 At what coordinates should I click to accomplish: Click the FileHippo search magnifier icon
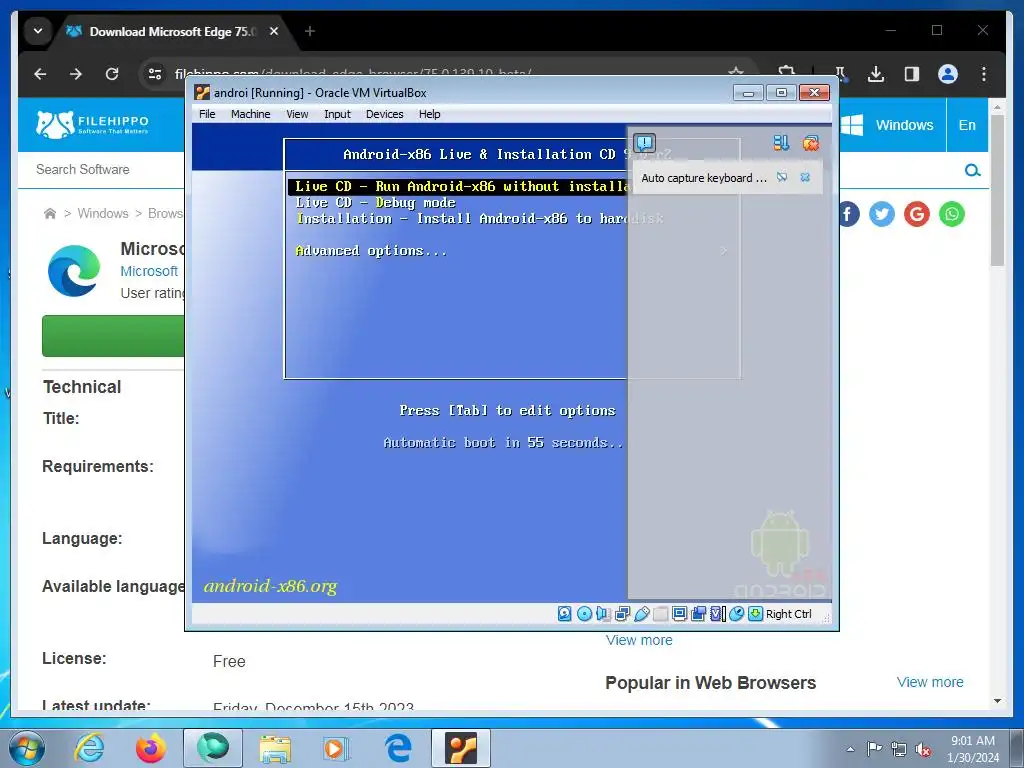(x=972, y=170)
